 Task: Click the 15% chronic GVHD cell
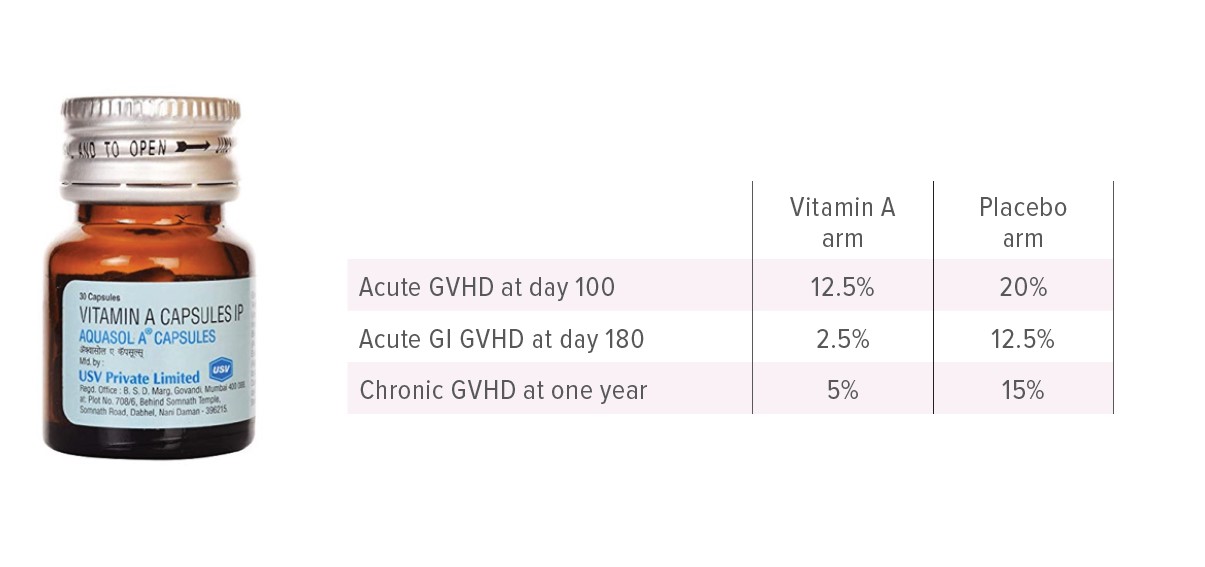1022,391
